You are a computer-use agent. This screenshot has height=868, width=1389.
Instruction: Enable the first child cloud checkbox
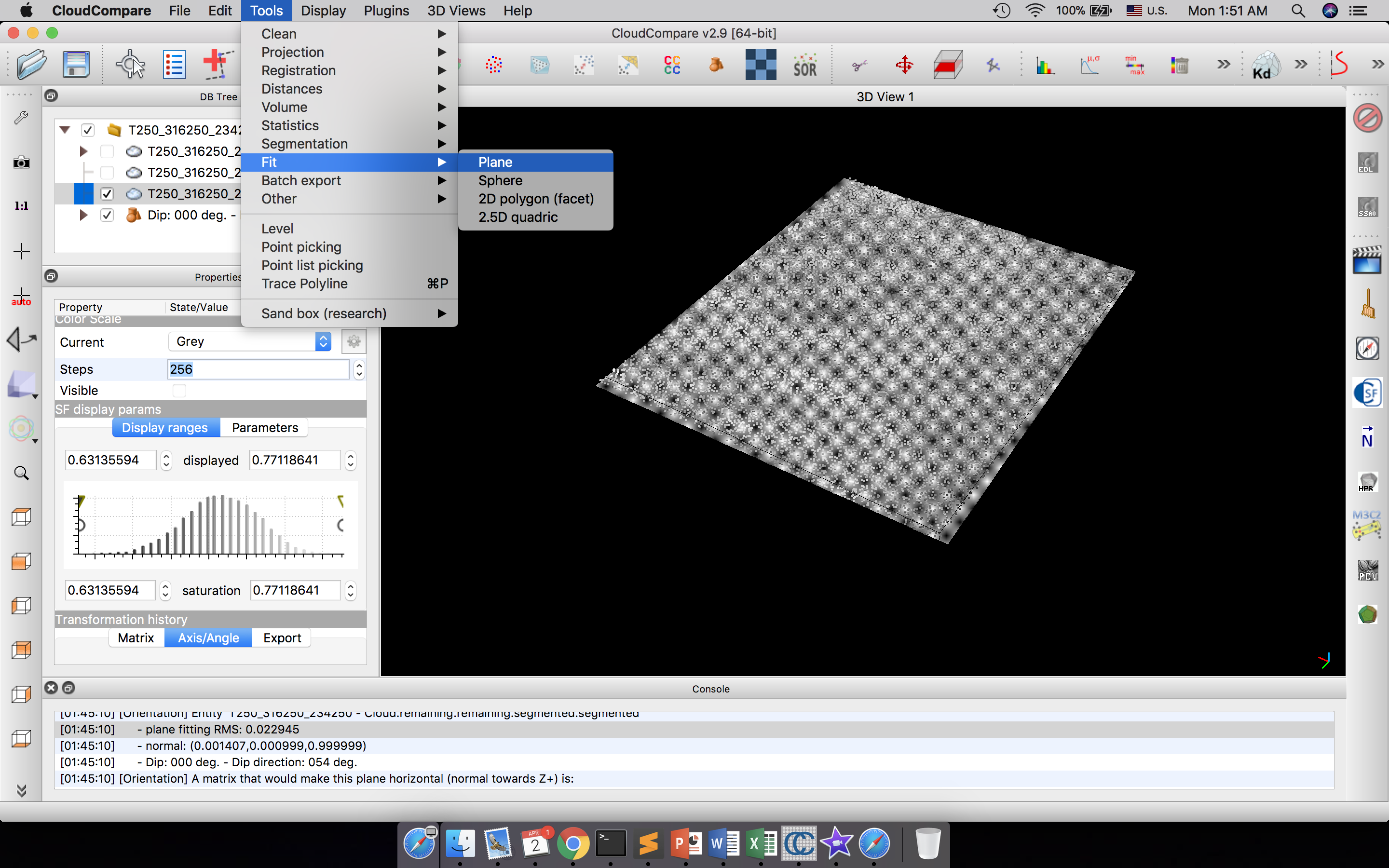(x=107, y=151)
